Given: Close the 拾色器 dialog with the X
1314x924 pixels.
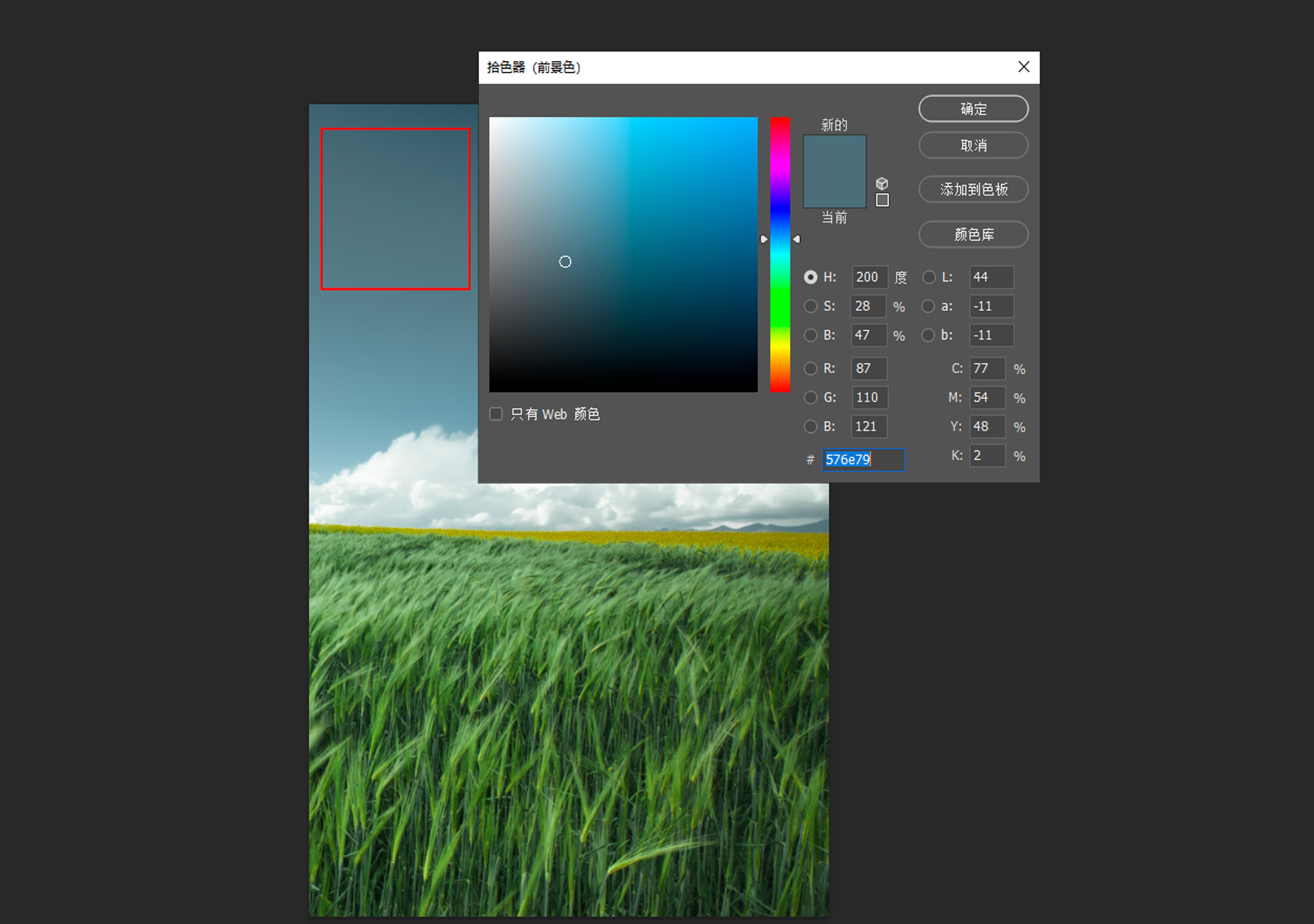Looking at the screenshot, I should pos(1023,66).
